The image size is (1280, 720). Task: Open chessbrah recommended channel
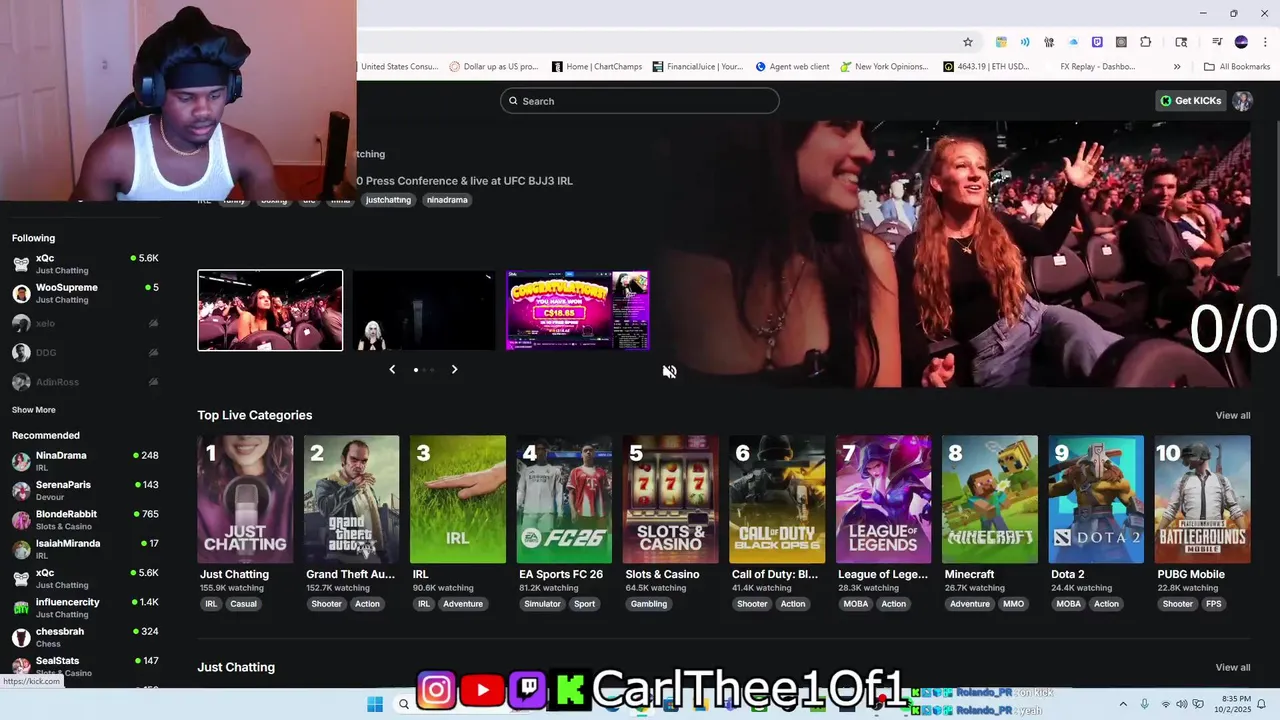click(85, 637)
